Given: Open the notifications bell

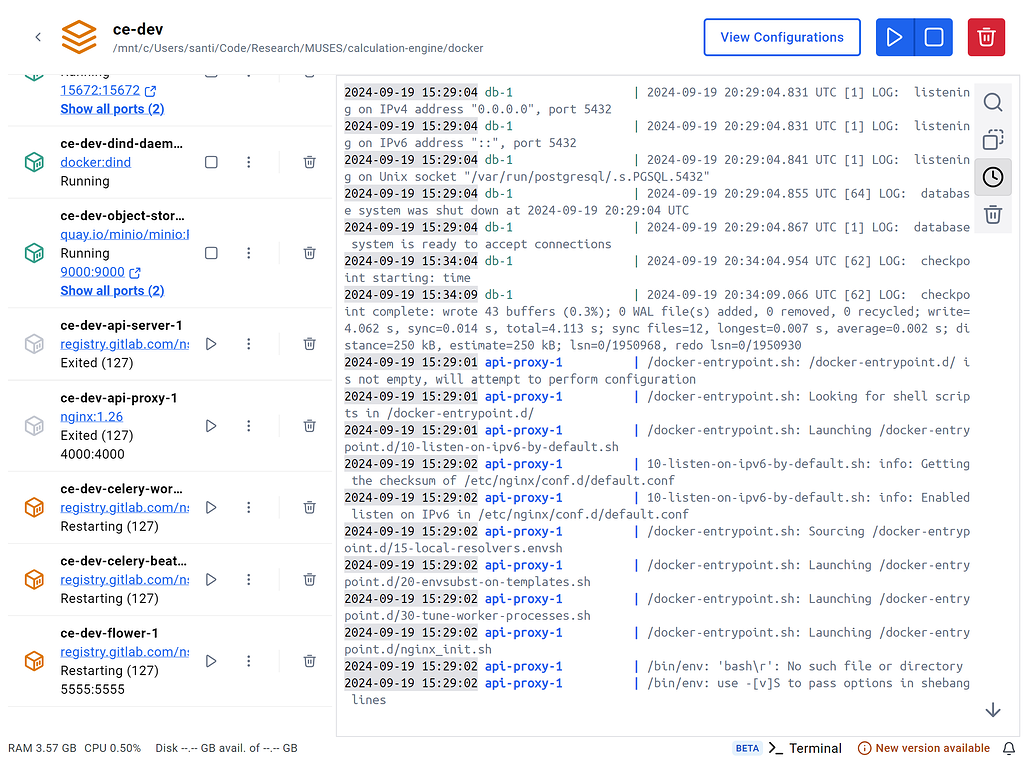Looking at the screenshot, I should 1009,748.
